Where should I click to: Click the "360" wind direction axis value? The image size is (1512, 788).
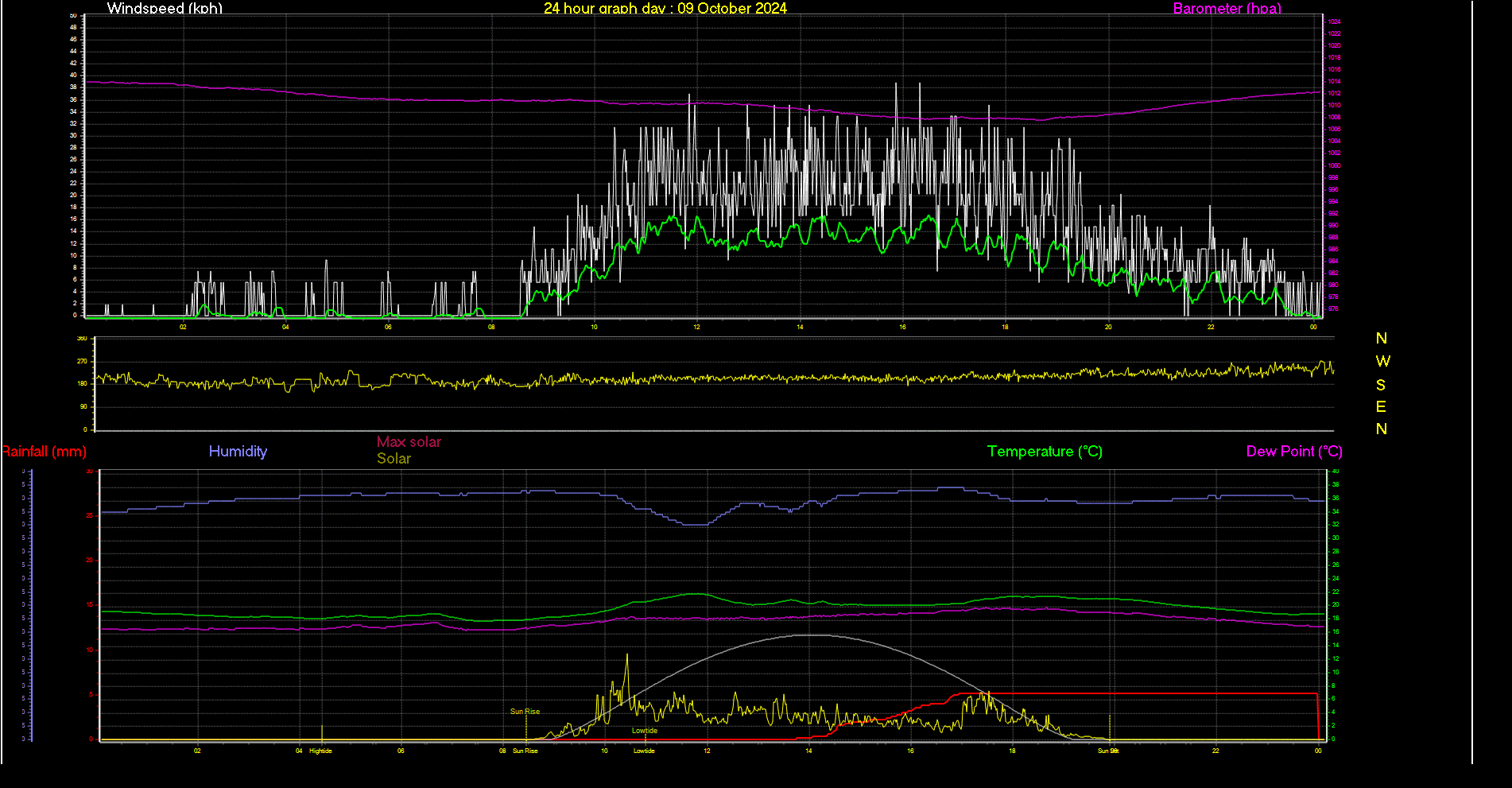82,339
